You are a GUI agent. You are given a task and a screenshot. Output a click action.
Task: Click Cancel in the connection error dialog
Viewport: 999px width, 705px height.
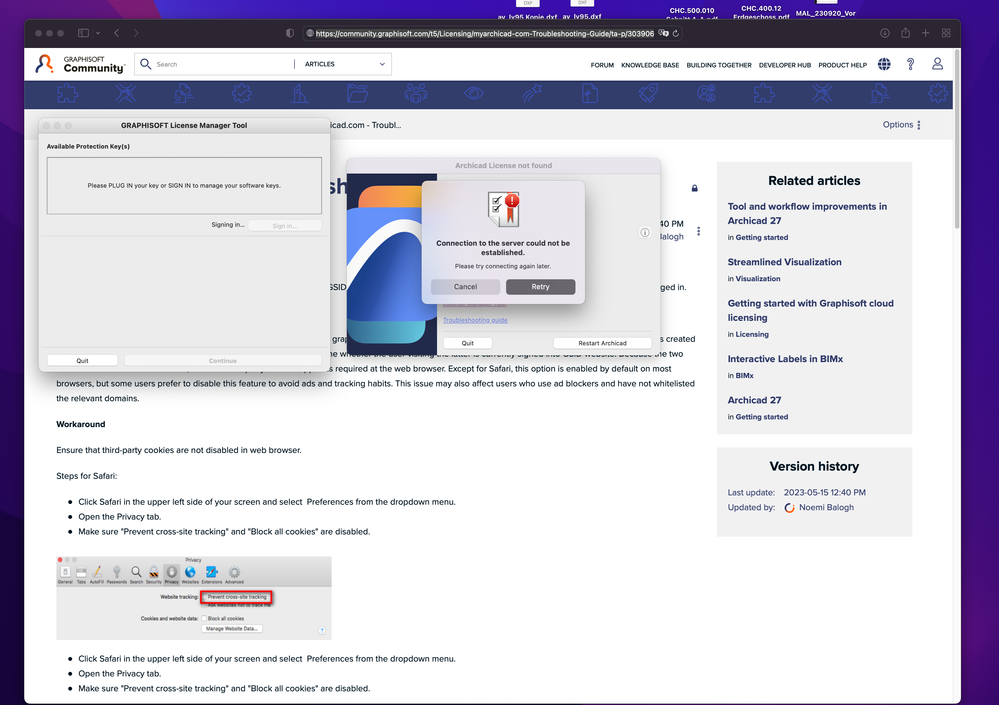pyautogui.click(x=465, y=287)
